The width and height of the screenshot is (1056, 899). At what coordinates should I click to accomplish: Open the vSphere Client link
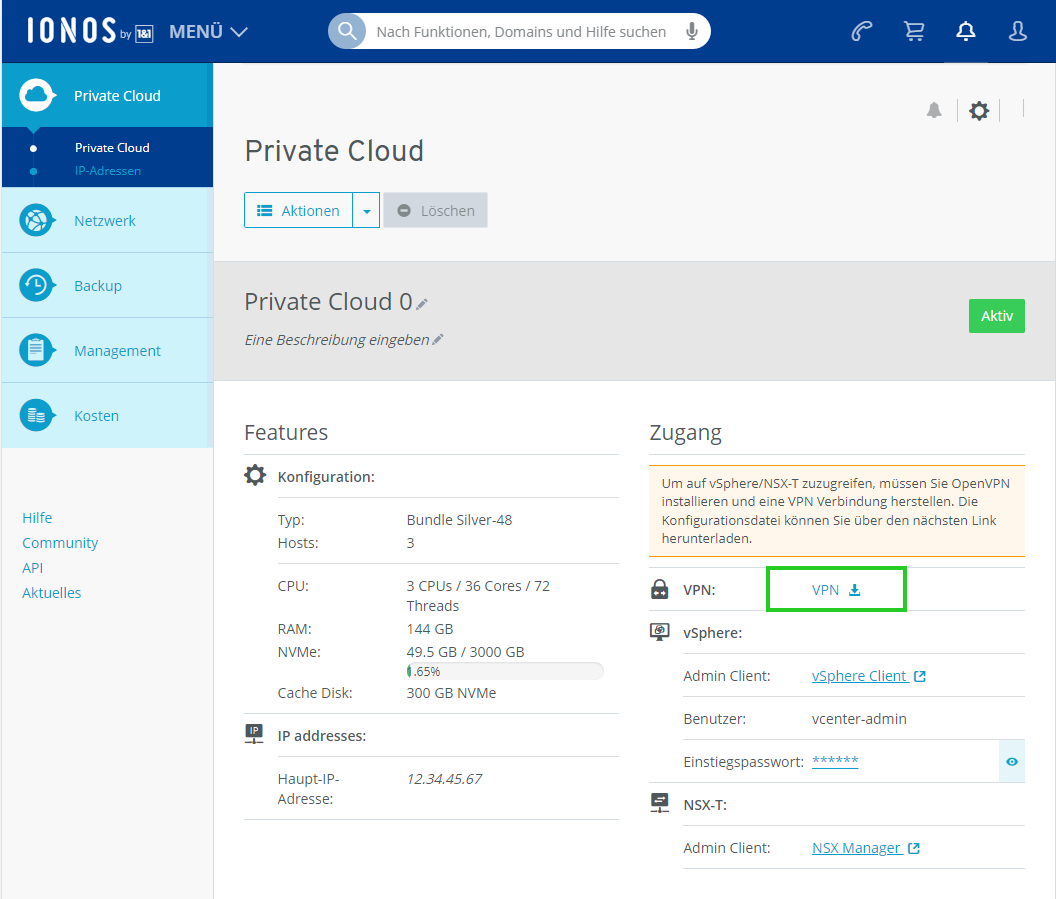[869, 675]
